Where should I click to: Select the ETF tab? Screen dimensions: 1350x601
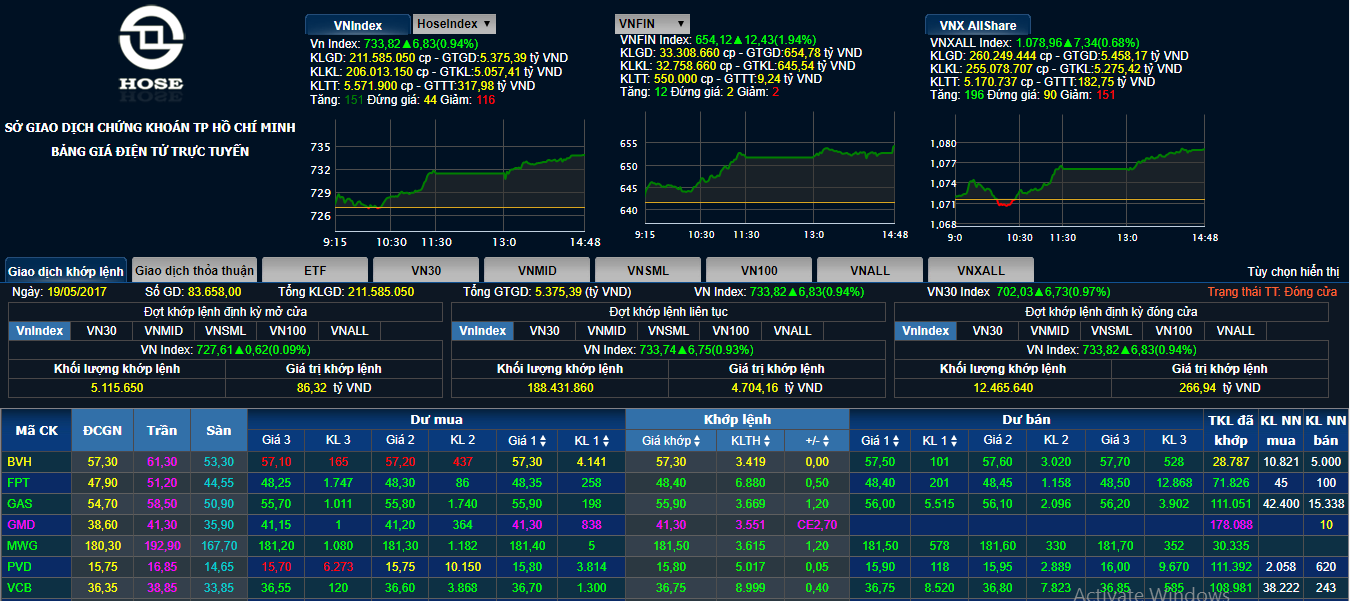pyautogui.click(x=315, y=271)
